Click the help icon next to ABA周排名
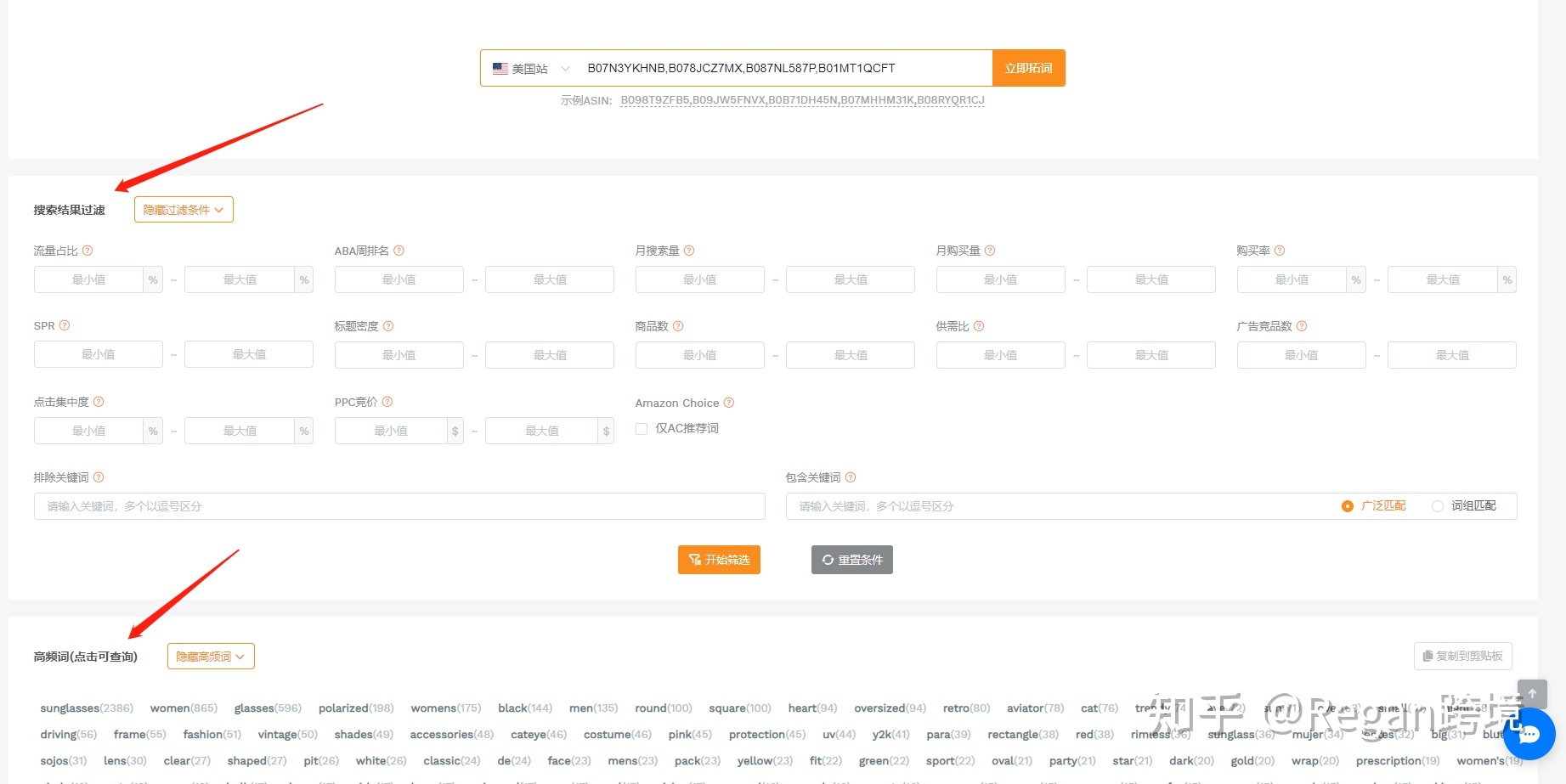Image resolution: width=1566 pixels, height=784 pixels. pyautogui.click(x=399, y=251)
